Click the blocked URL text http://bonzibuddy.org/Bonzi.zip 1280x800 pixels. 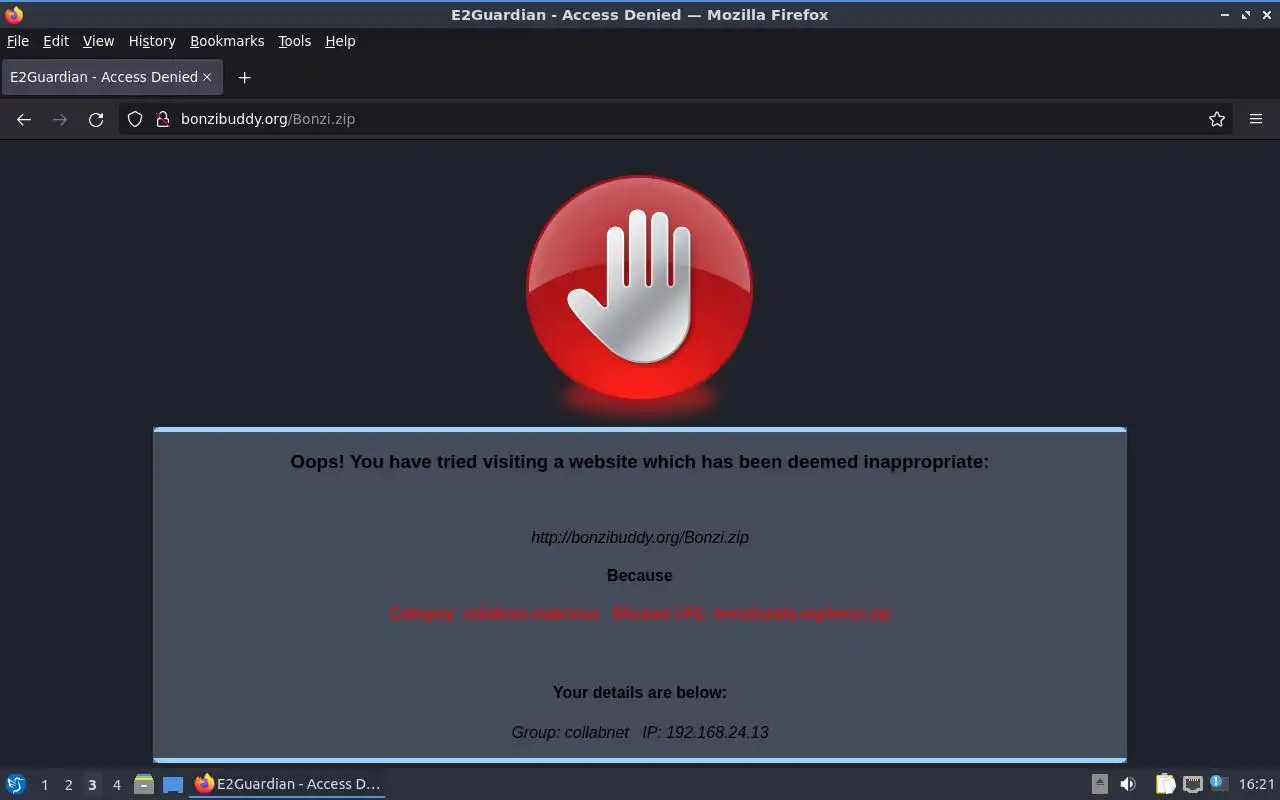tap(640, 537)
